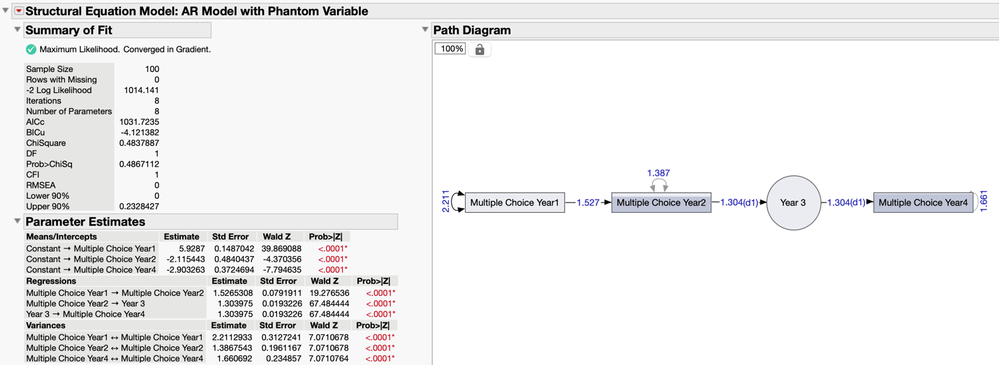Select the Year2 ↔ Year2 variance row

point(212,348)
